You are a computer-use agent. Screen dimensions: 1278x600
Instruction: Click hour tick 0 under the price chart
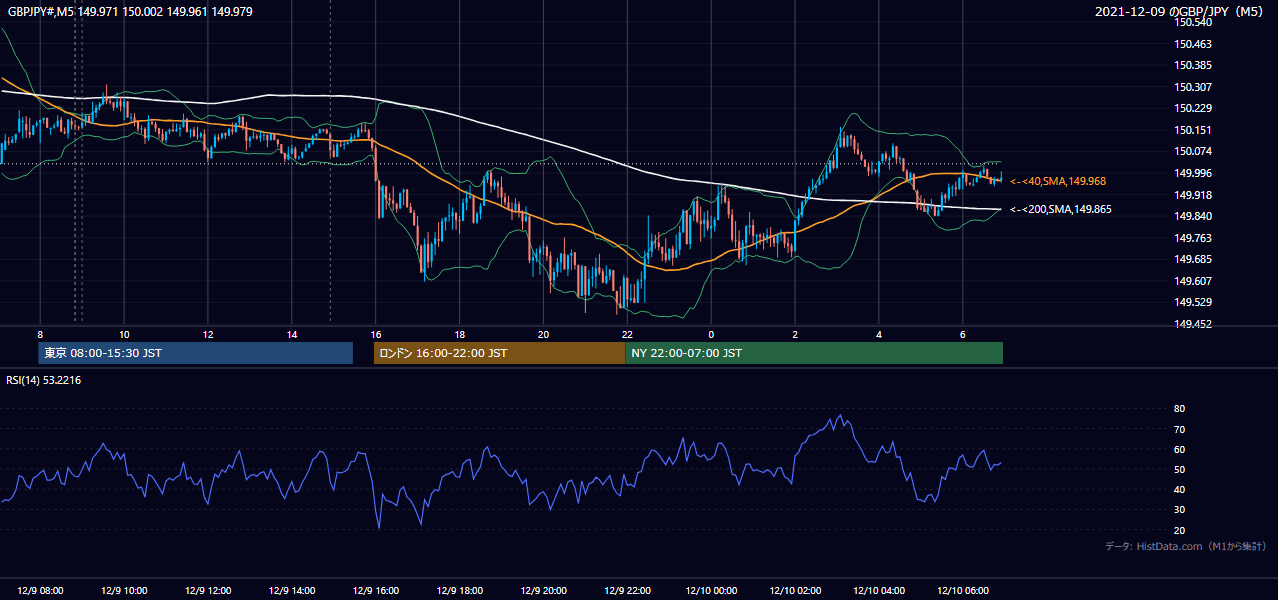[x=711, y=334]
